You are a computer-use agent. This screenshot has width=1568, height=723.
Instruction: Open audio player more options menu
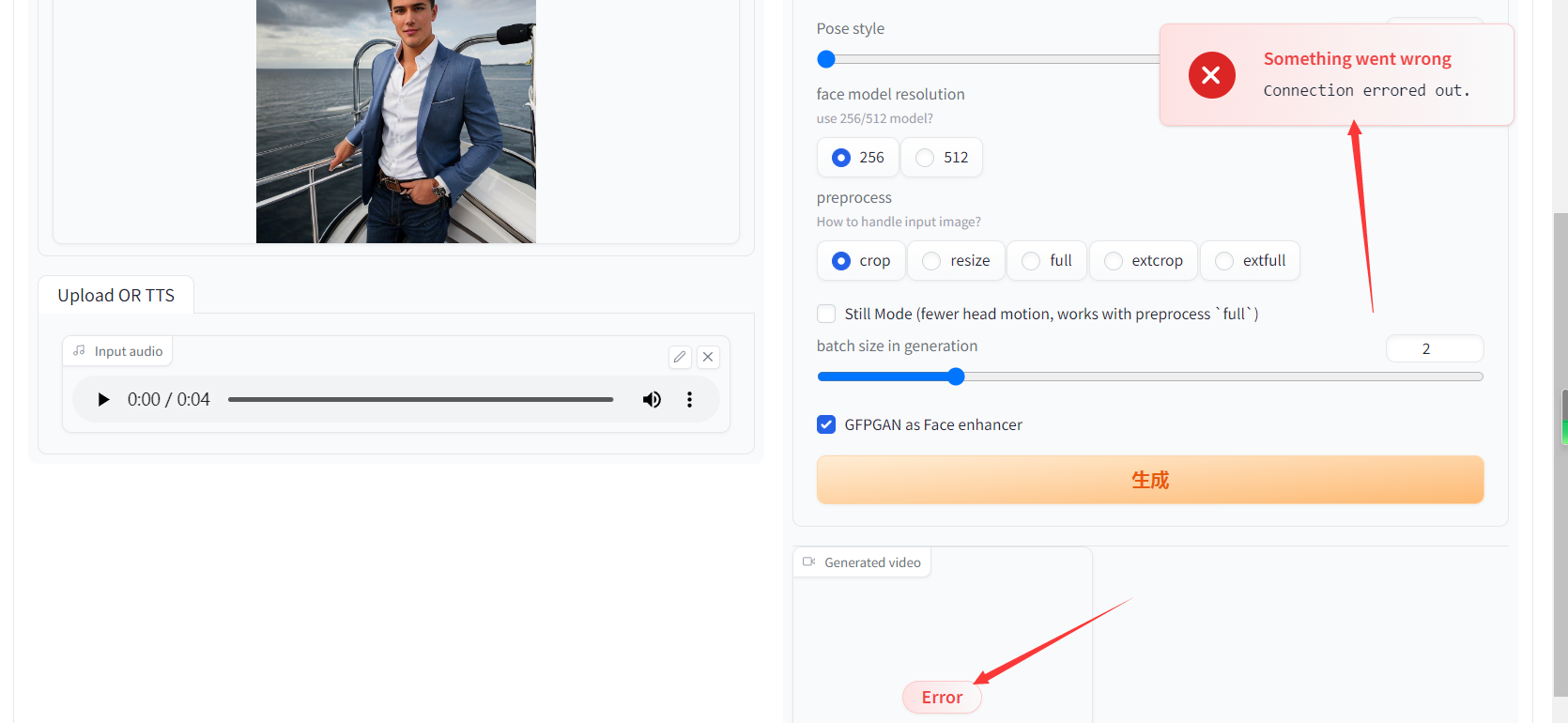click(689, 400)
